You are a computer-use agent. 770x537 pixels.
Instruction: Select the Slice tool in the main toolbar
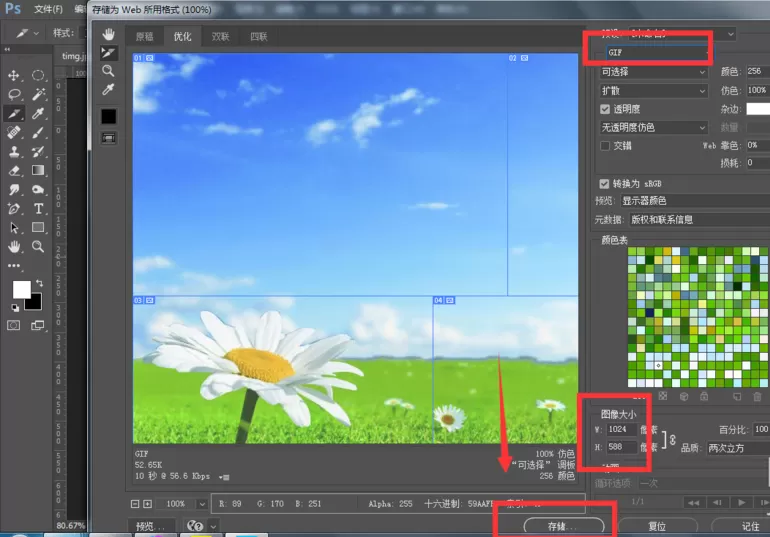click(x=14, y=113)
